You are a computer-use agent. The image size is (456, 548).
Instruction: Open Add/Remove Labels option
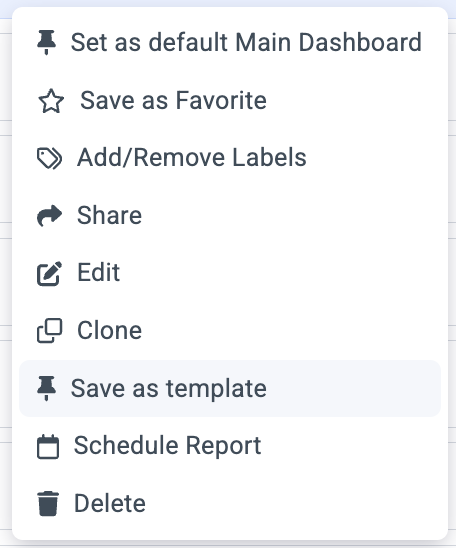[230, 158]
